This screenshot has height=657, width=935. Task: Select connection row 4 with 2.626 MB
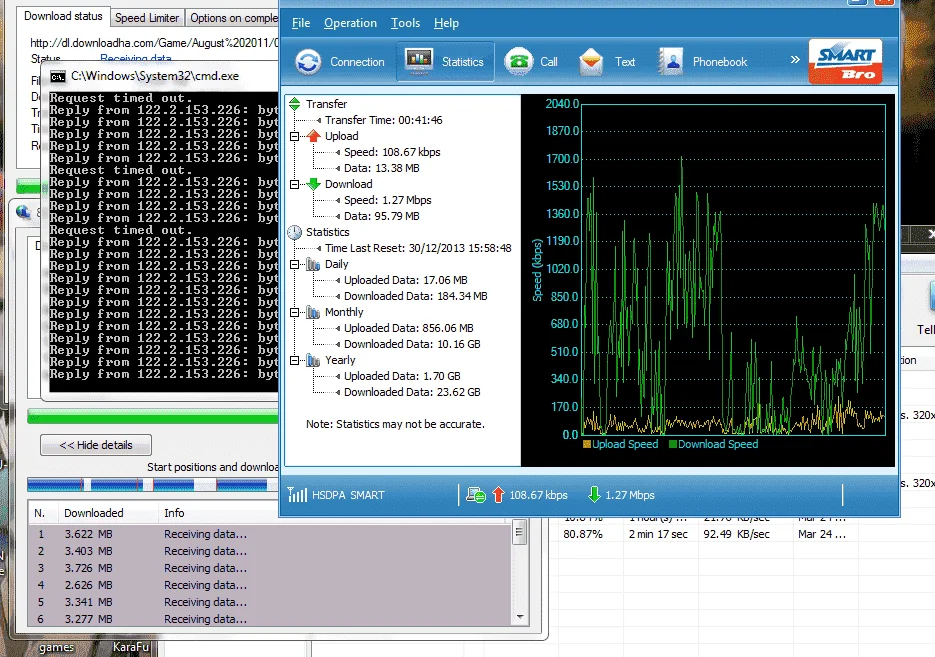(x=270, y=585)
